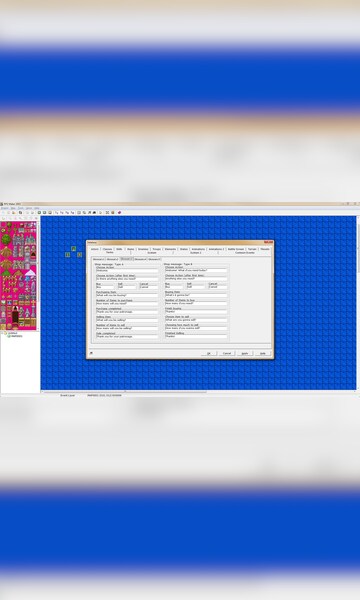Switch to the Actors database tab
360x600 pixels.
(x=94, y=249)
